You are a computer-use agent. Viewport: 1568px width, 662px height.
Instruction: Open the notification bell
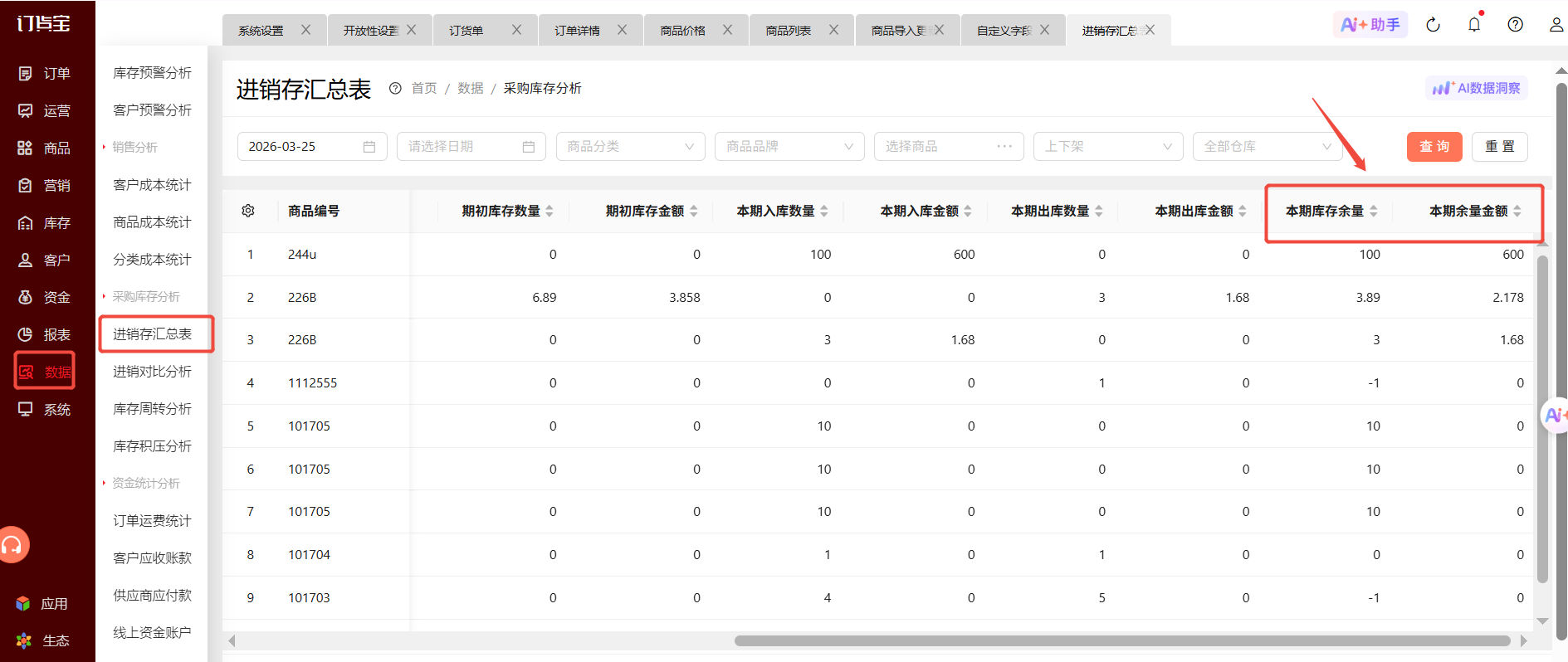pyautogui.click(x=1474, y=24)
